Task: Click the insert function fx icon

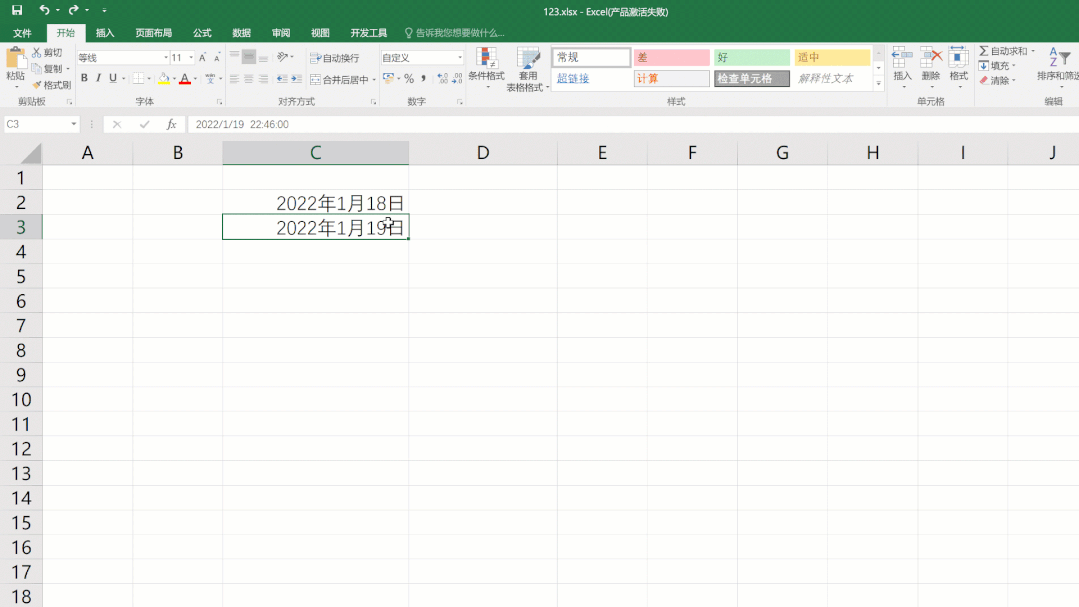Action: (x=171, y=125)
